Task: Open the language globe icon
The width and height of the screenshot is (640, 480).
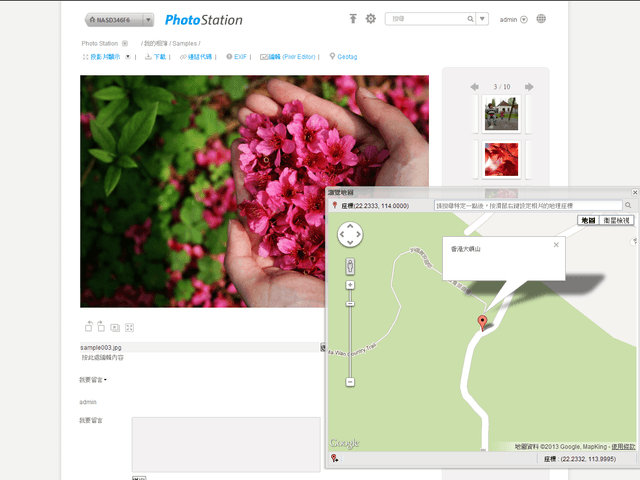Action: click(541, 19)
